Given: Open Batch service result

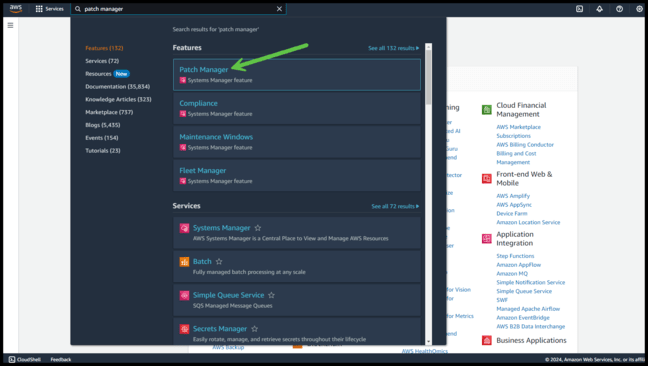Looking at the screenshot, I should (x=202, y=261).
